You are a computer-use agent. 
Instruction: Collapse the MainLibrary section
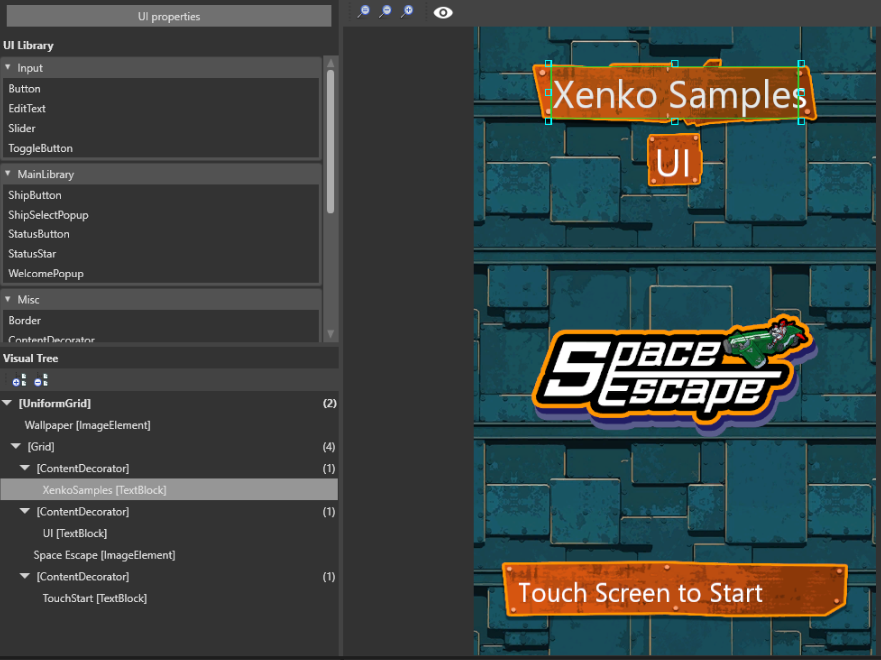(x=10, y=173)
